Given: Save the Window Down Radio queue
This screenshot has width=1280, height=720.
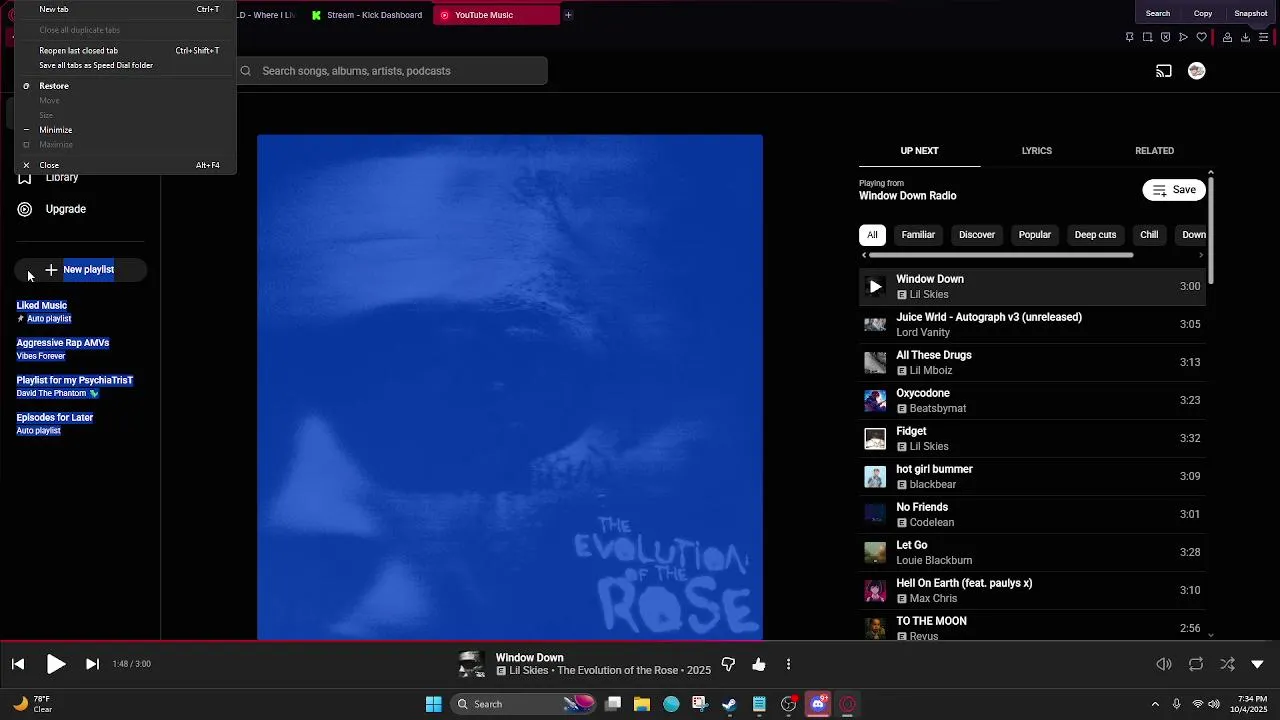Looking at the screenshot, I should 1174,190.
